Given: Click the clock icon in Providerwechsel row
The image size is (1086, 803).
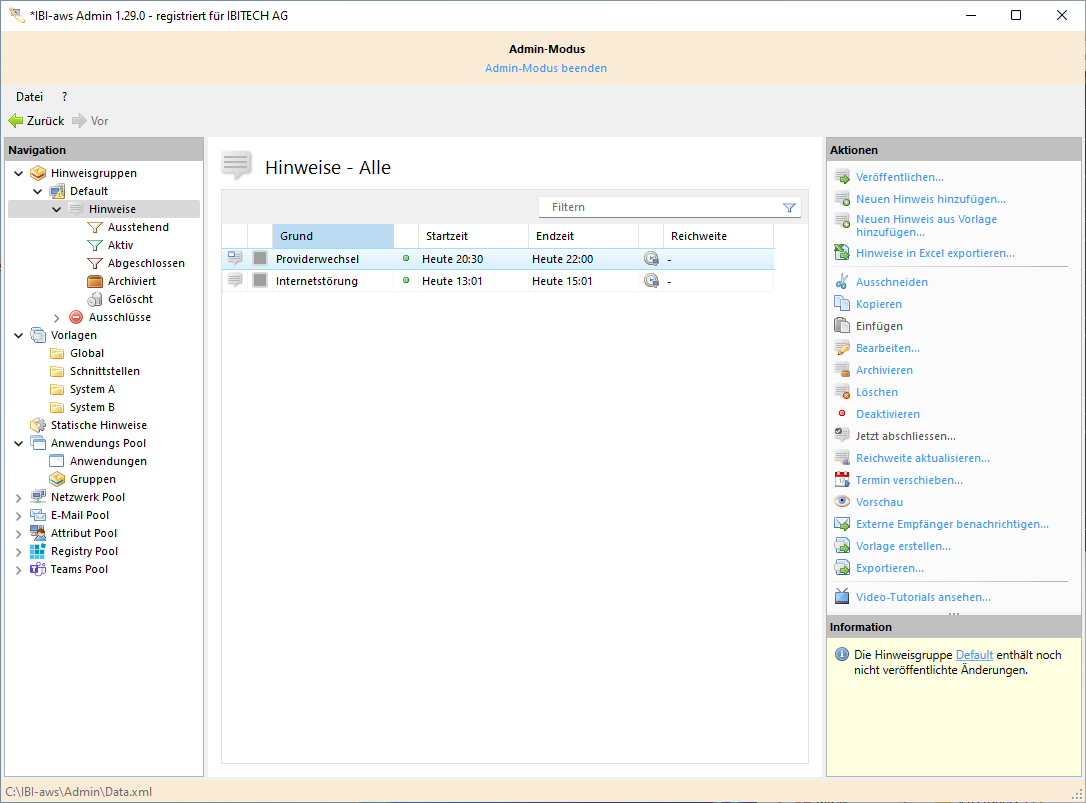Looking at the screenshot, I should coord(651,259).
